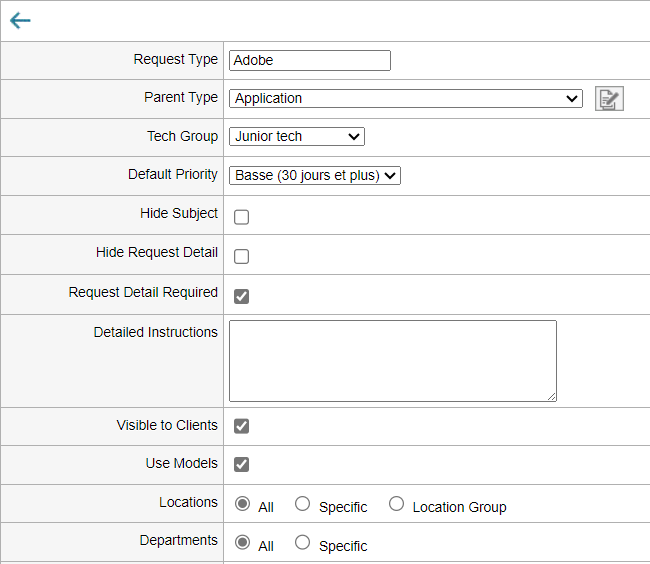Select All for Departments

click(x=242, y=542)
